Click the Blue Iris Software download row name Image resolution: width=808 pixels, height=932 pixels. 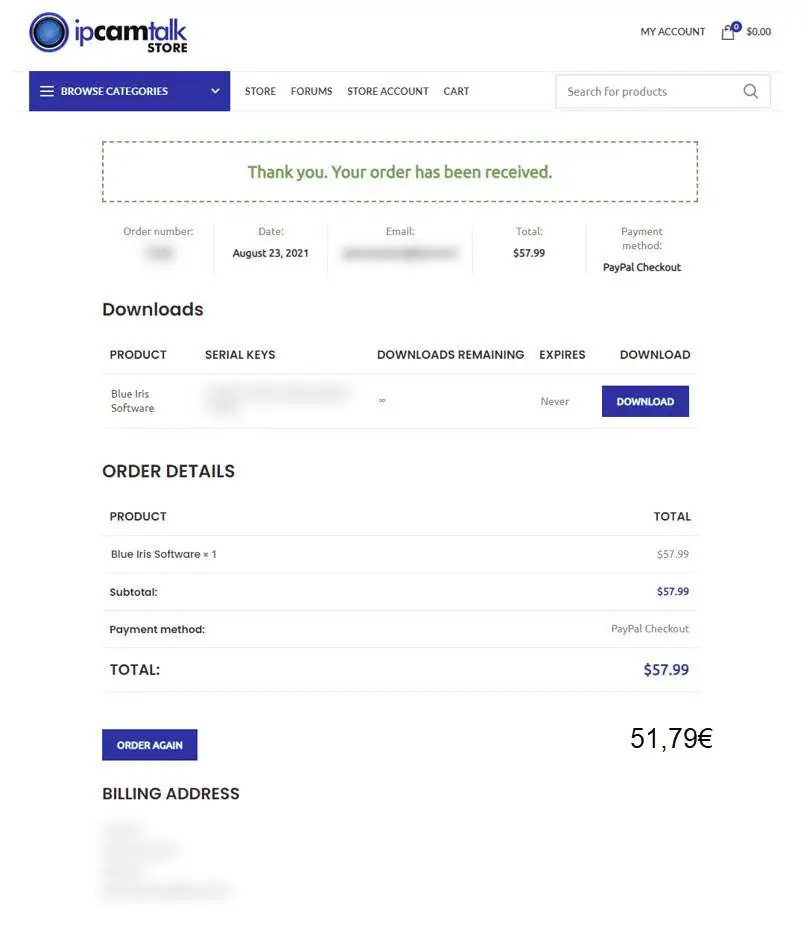point(133,401)
